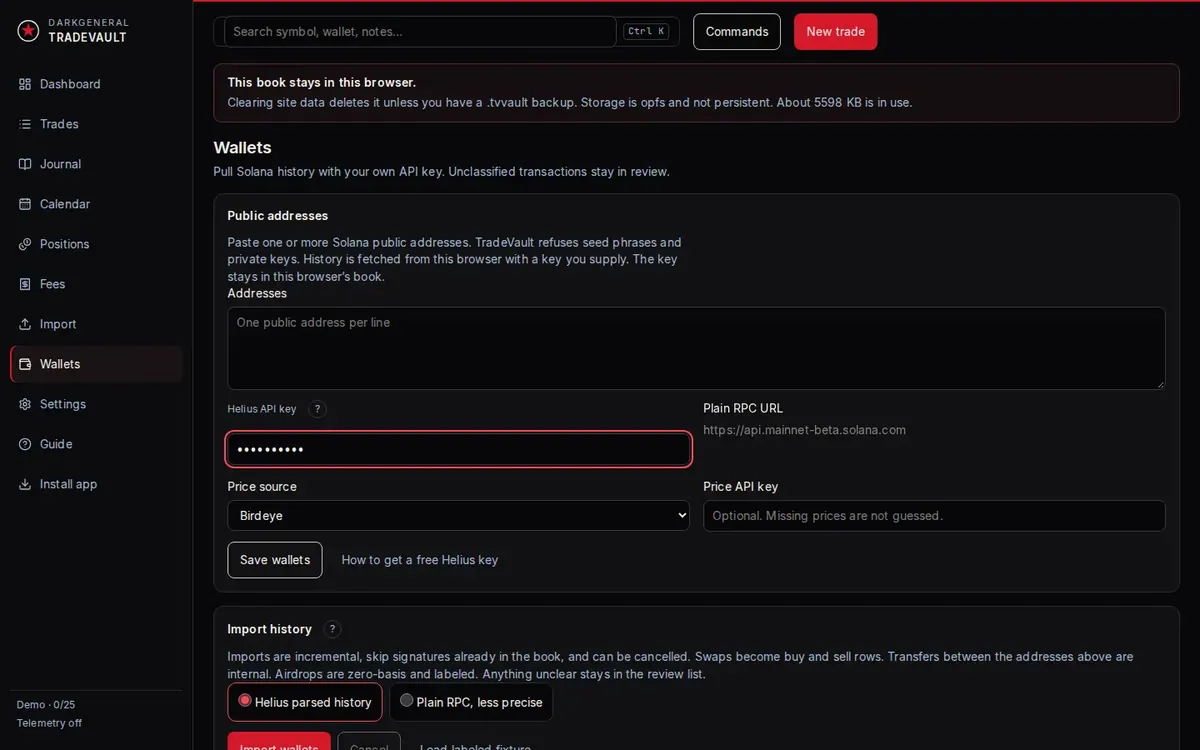Open the Fees receipt icon
1200x750 pixels.
click(25, 284)
